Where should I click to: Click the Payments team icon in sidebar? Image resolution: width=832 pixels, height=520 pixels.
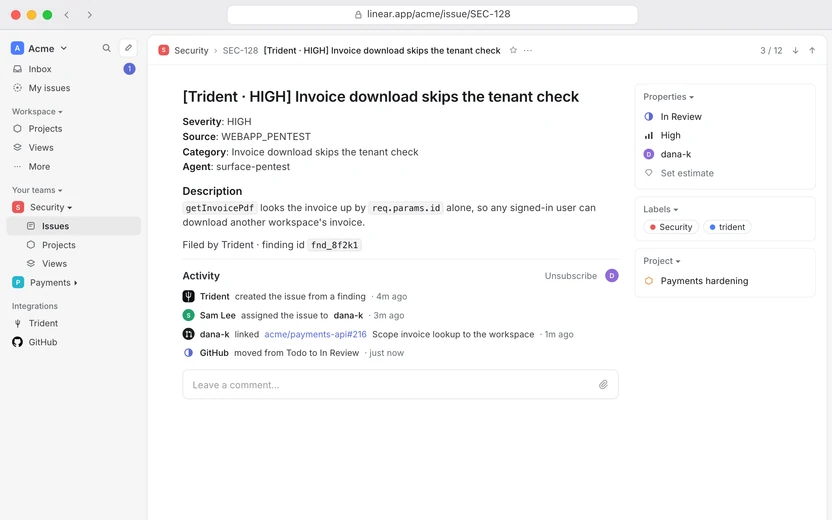(x=18, y=283)
